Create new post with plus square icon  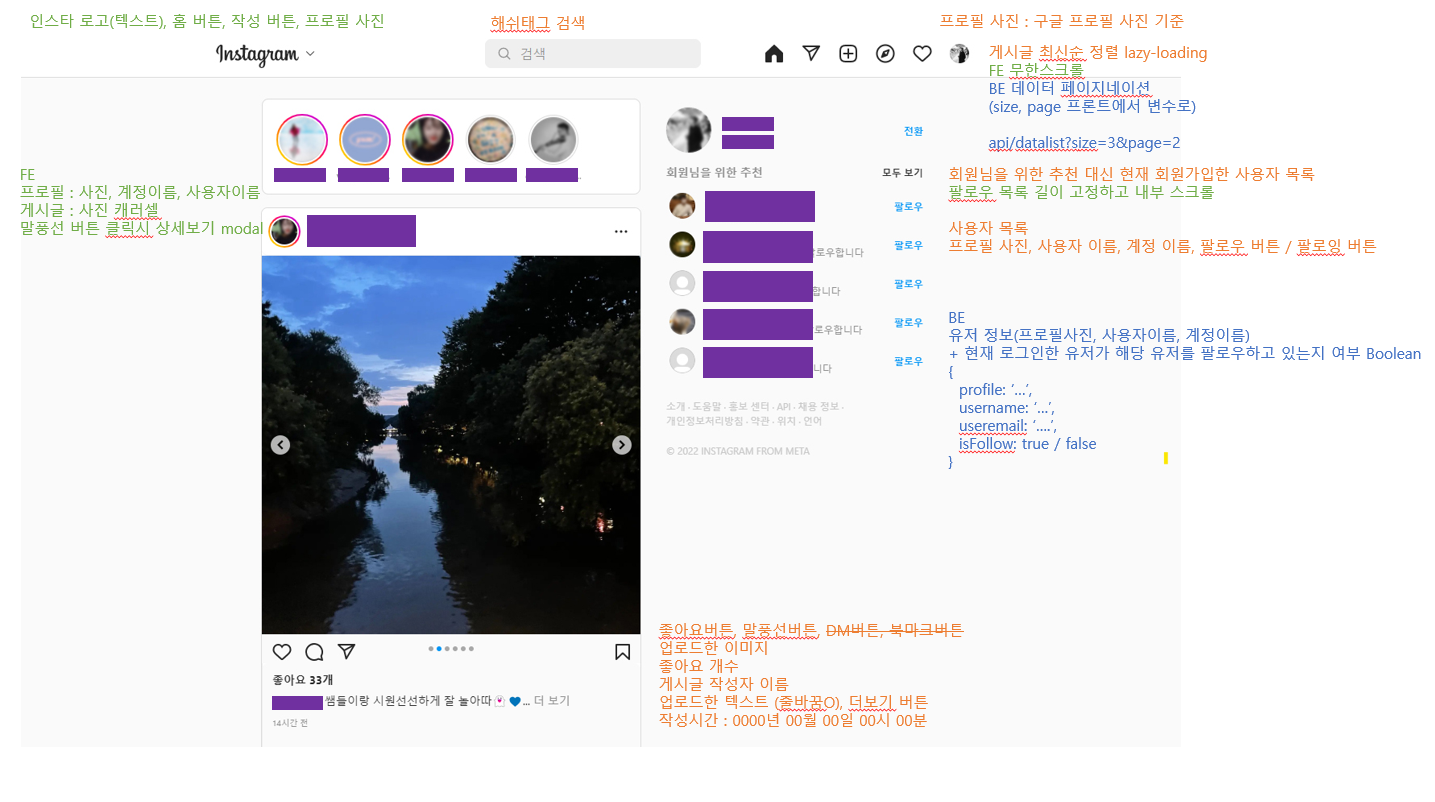click(x=848, y=54)
